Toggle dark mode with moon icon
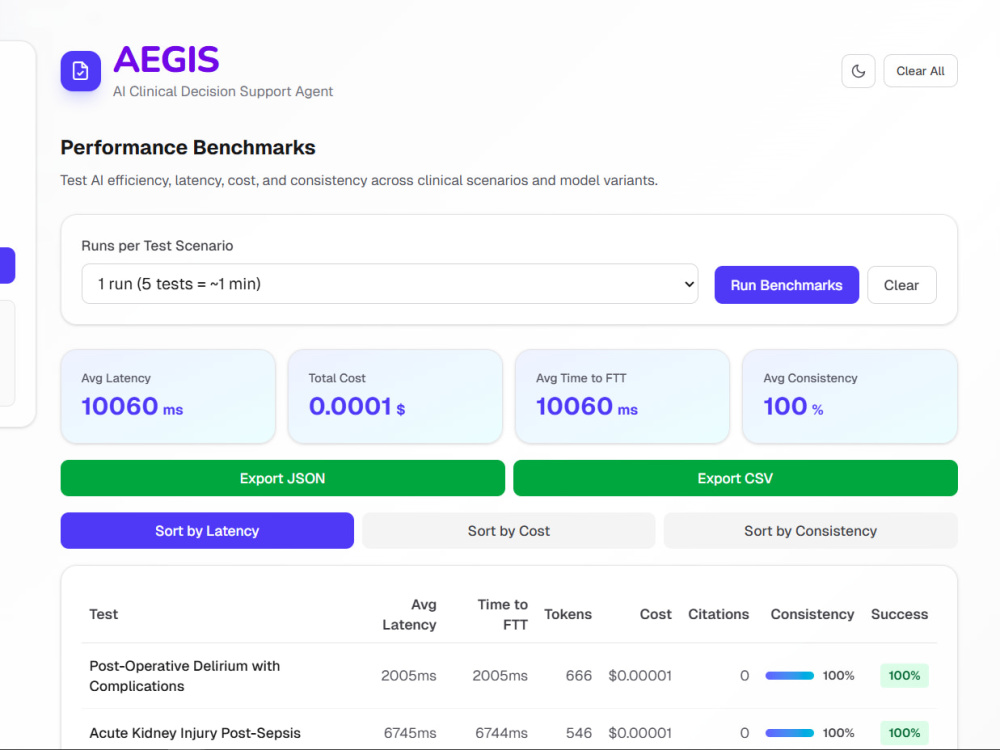This screenshot has height=750, width=1000. [x=858, y=71]
